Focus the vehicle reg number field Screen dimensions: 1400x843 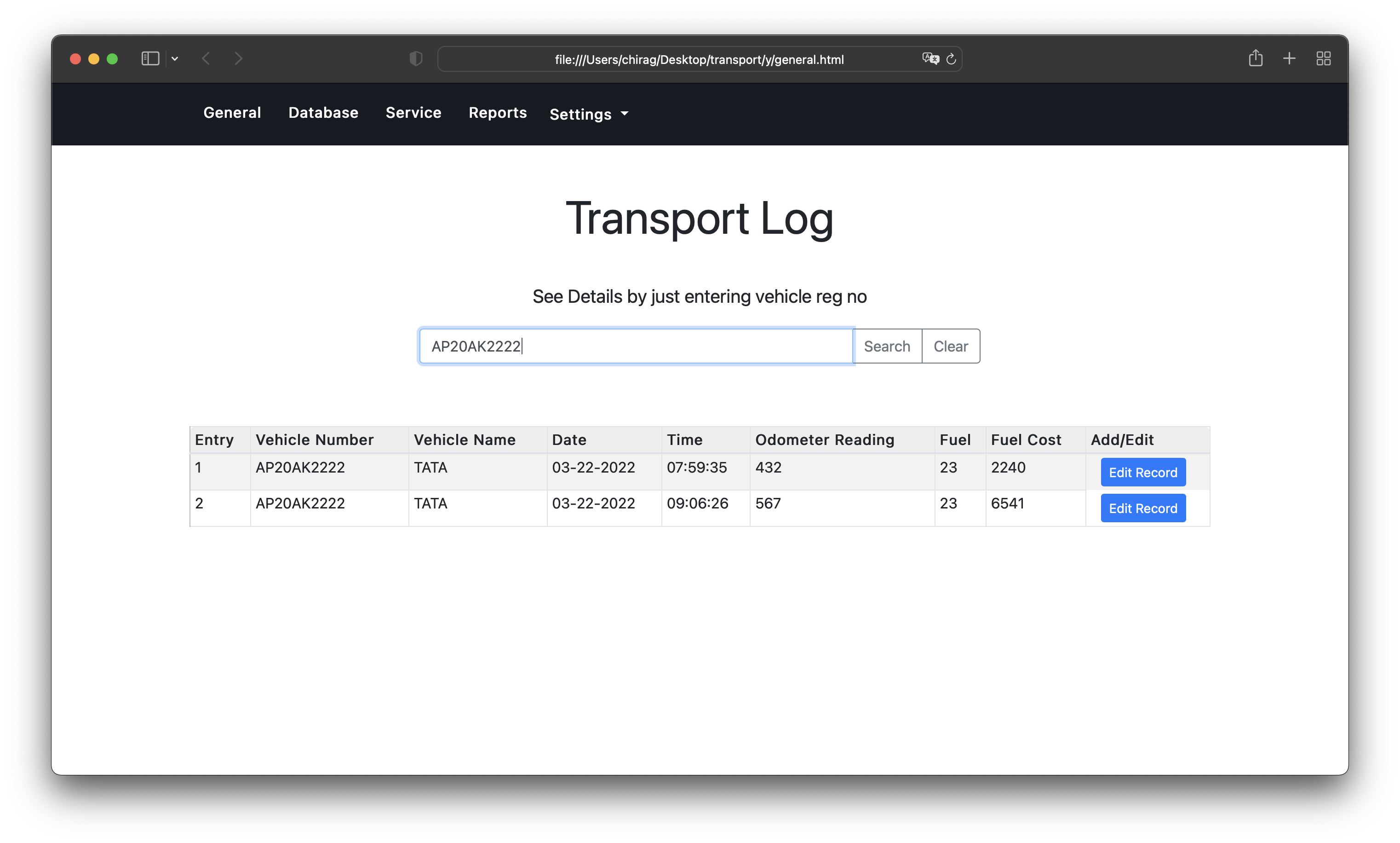point(636,346)
